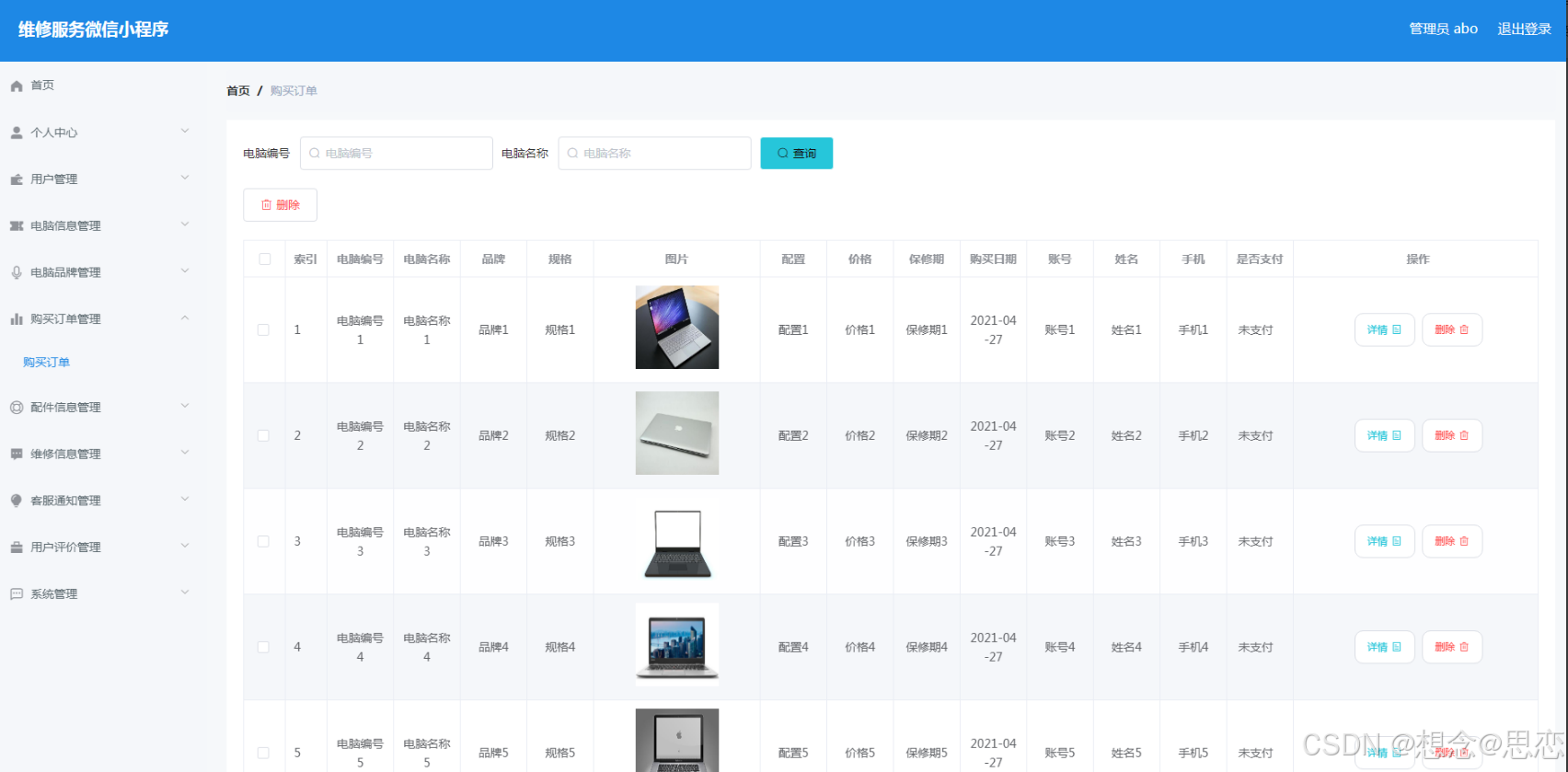Image resolution: width=1568 pixels, height=772 pixels.
Task: Click the 管理员 abo account label
Action: (x=1444, y=29)
